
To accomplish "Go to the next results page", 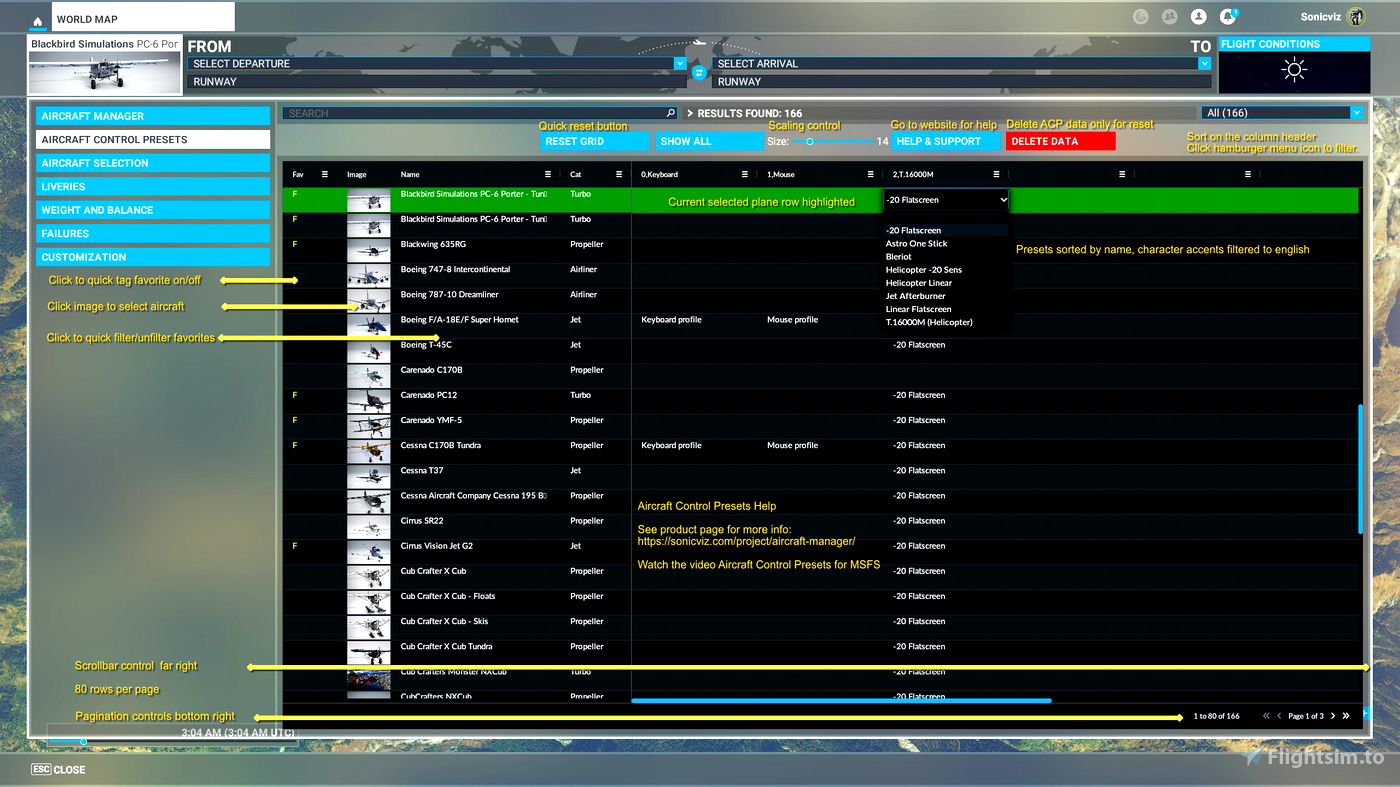I will pyautogui.click(x=1333, y=716).
